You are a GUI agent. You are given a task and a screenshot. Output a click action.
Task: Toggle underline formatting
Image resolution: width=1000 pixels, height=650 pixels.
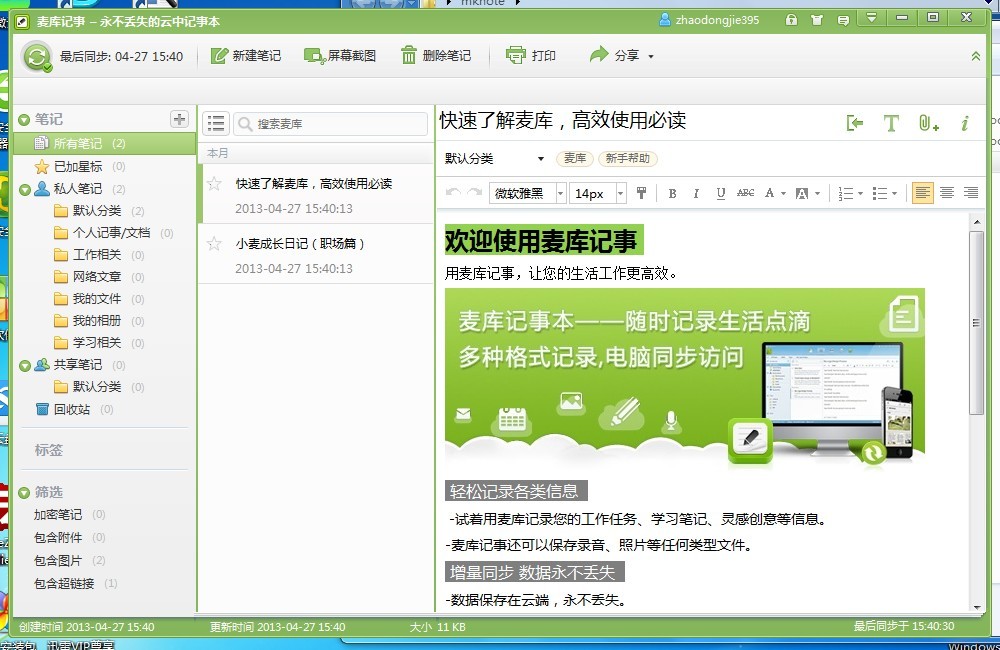721,193
